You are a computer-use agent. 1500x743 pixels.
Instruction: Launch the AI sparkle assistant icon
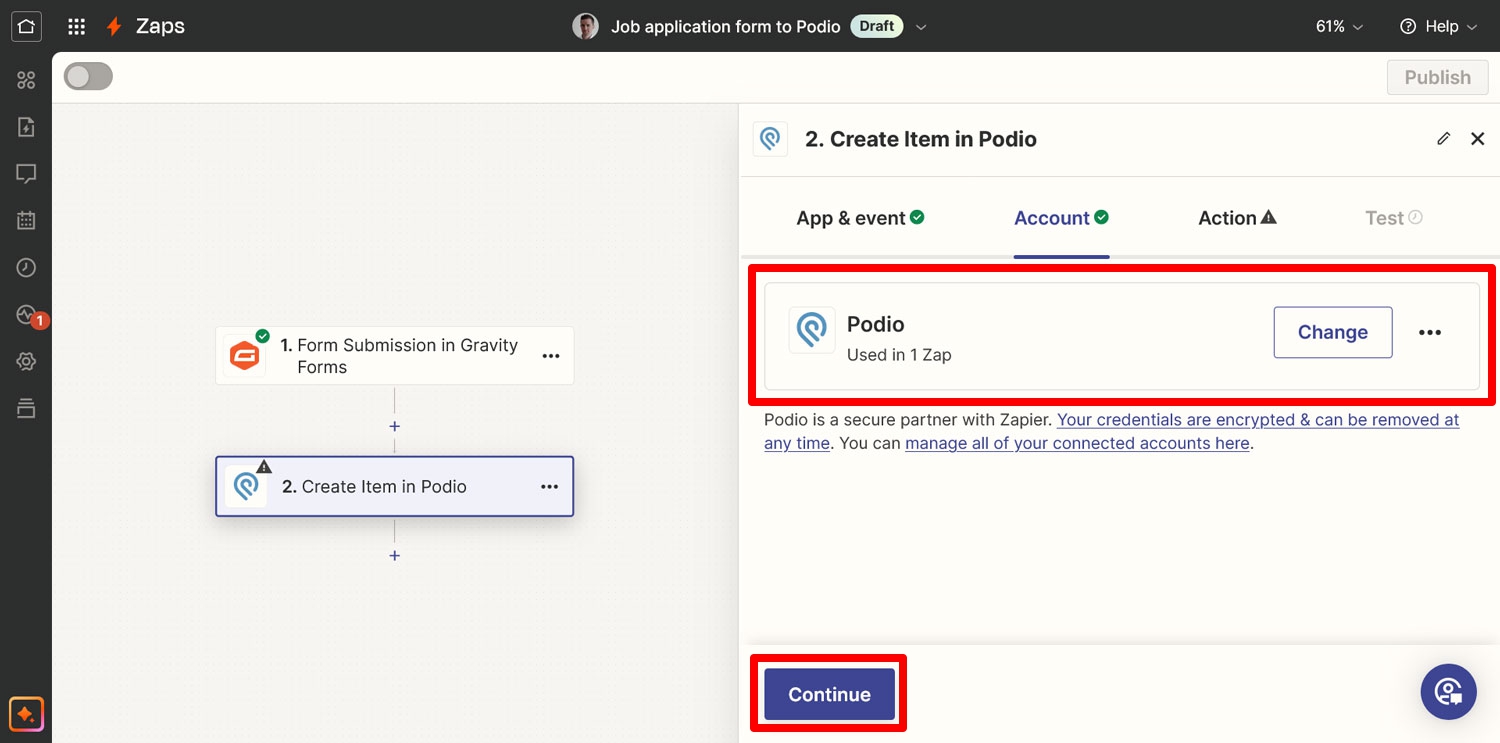point(26,715)
